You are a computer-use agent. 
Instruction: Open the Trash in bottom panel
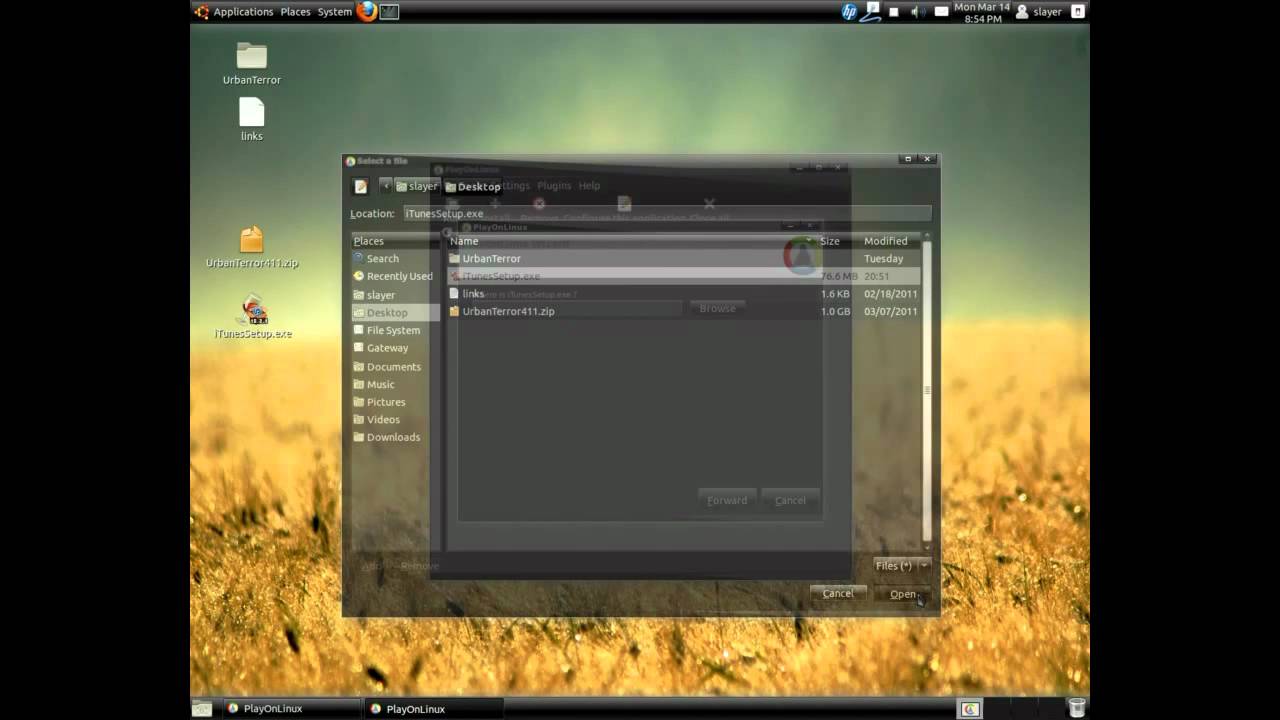(x=1076, y=709)
